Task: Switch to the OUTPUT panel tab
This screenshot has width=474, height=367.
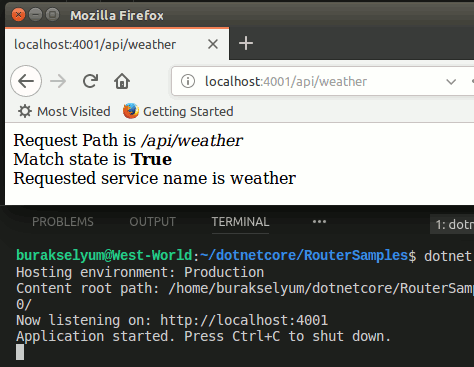Action: (x=153, y=222)
